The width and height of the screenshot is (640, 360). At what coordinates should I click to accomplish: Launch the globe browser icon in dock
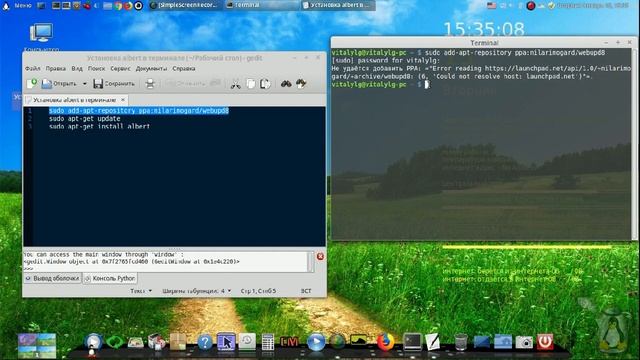point(337,342)
